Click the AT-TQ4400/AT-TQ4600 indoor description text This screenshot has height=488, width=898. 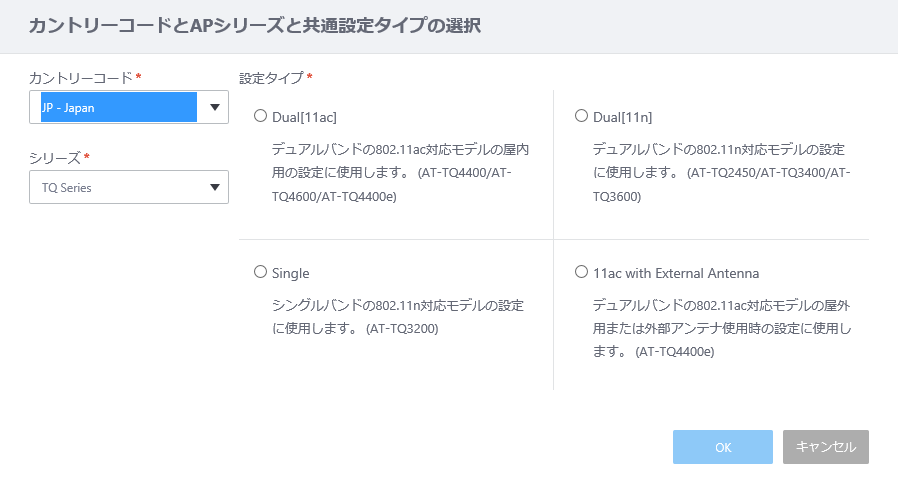coord(400,173)
